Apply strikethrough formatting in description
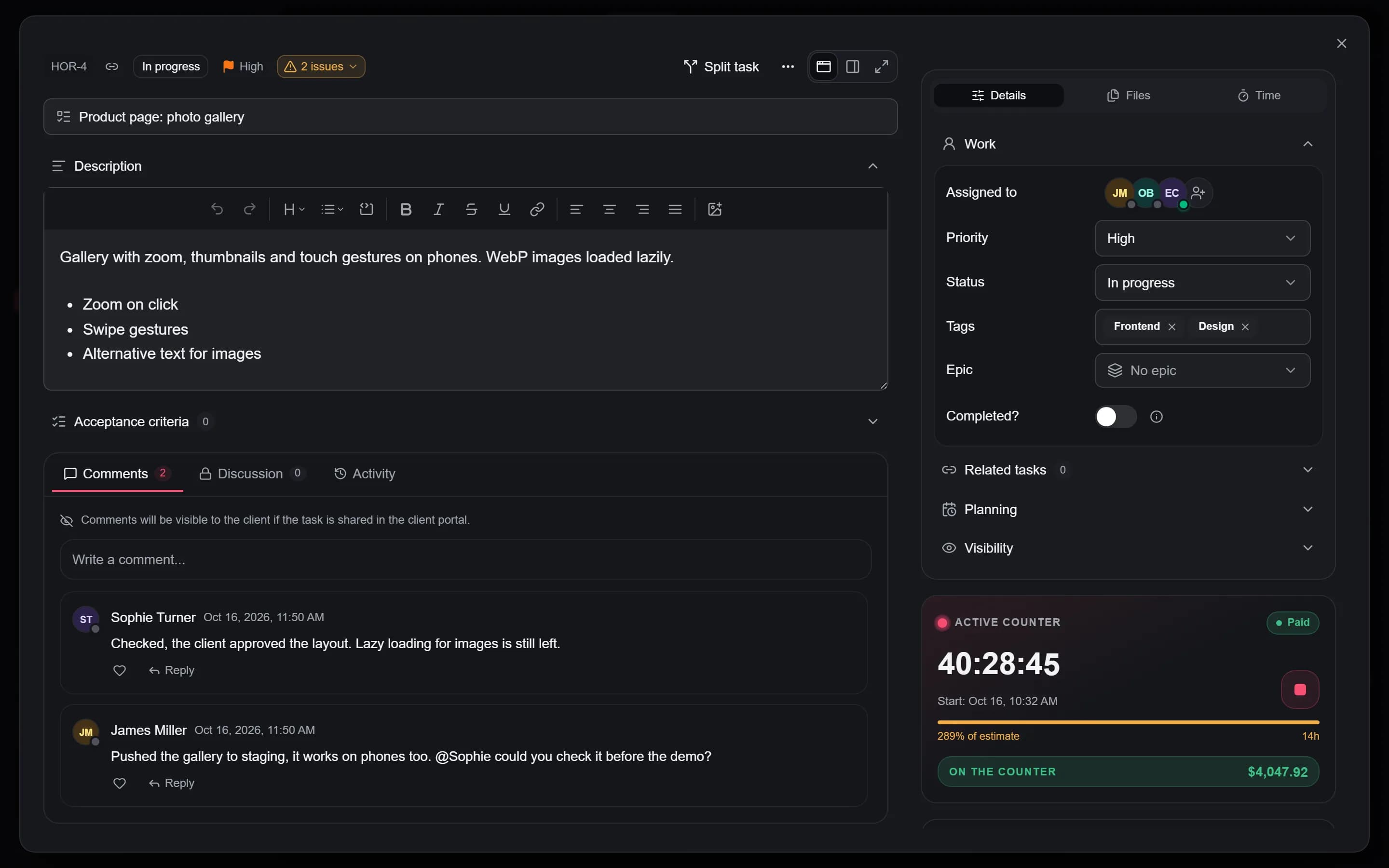 click(471, 209)
